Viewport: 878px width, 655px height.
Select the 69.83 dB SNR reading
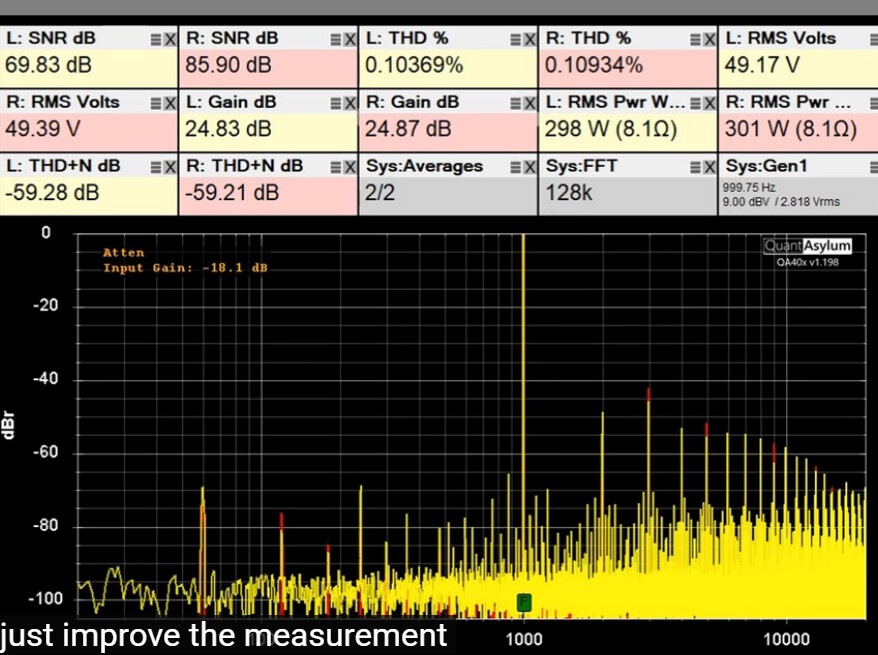48,65
